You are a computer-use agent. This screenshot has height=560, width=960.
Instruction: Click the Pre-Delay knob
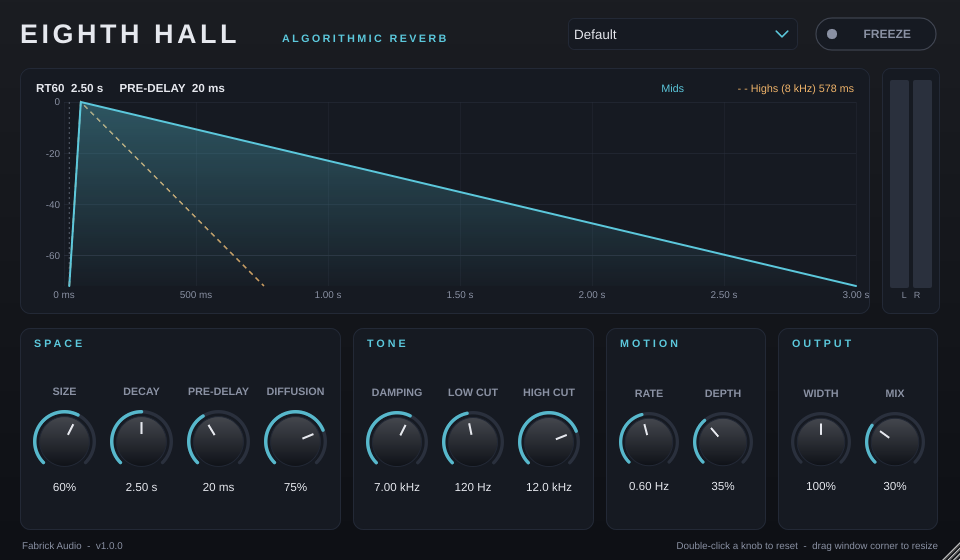pos(219,441)
